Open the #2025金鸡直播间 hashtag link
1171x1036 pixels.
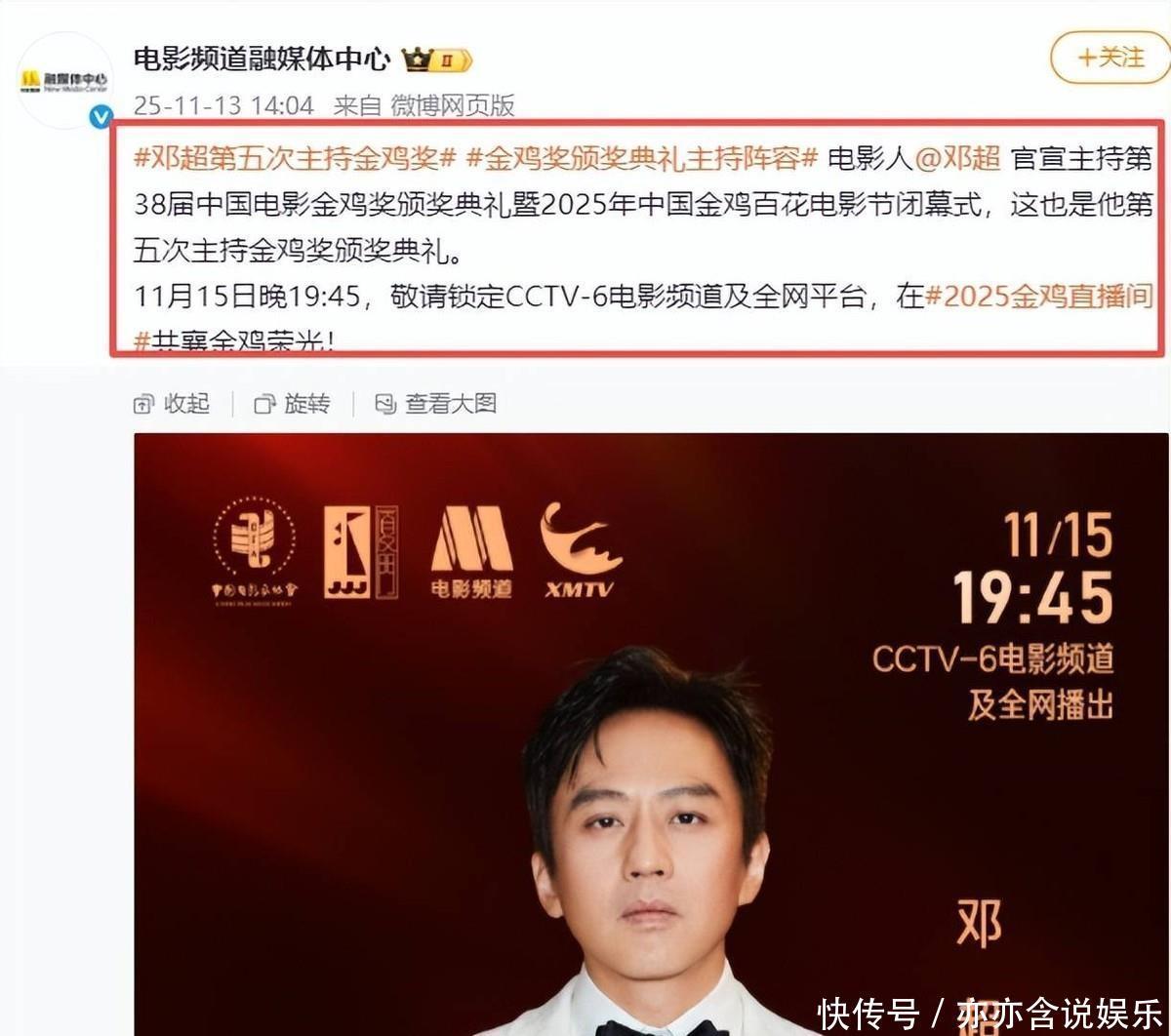click(x=1038, y=297)
